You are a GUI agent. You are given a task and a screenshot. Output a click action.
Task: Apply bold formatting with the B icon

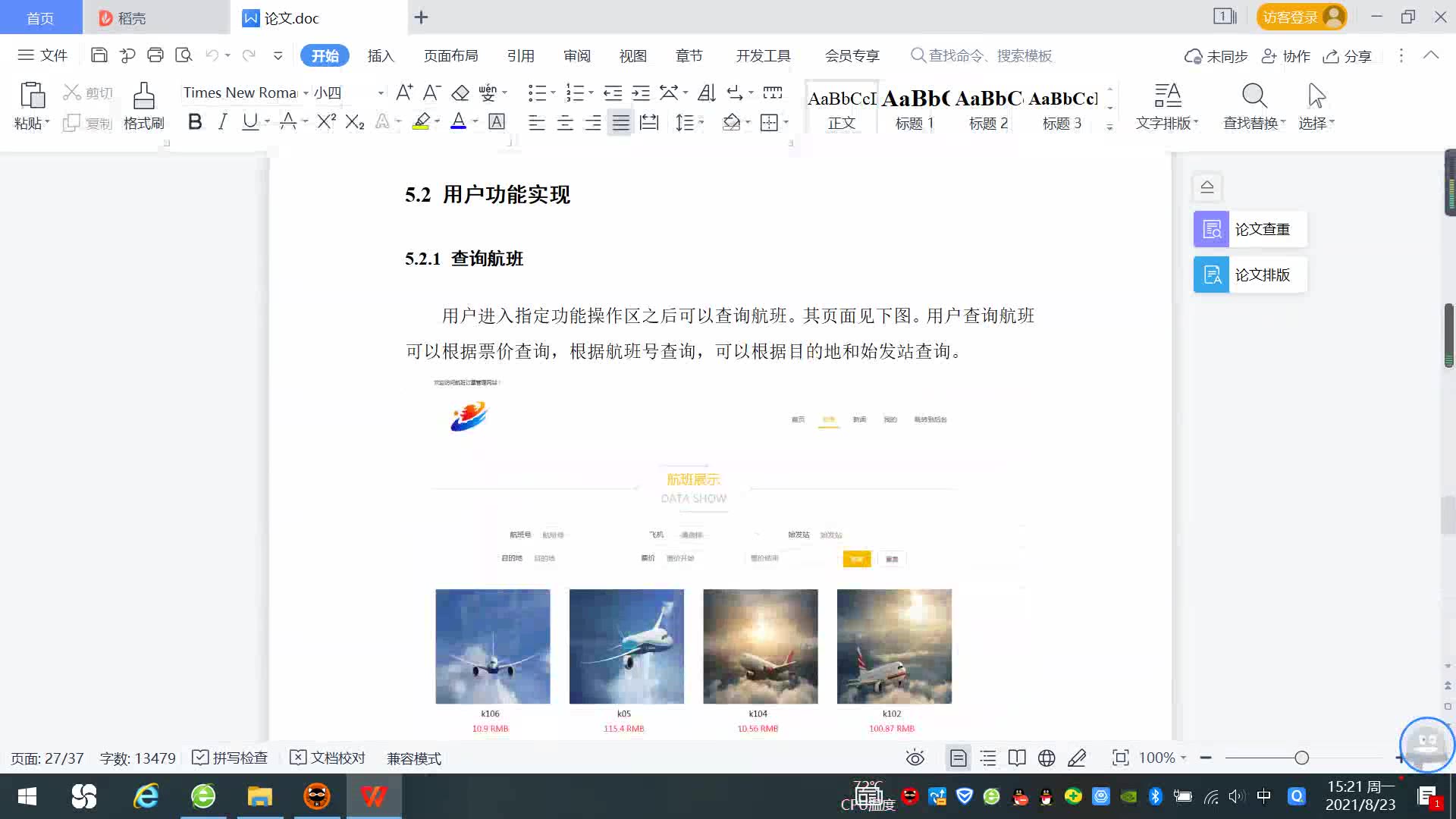[x=195, y=122]
